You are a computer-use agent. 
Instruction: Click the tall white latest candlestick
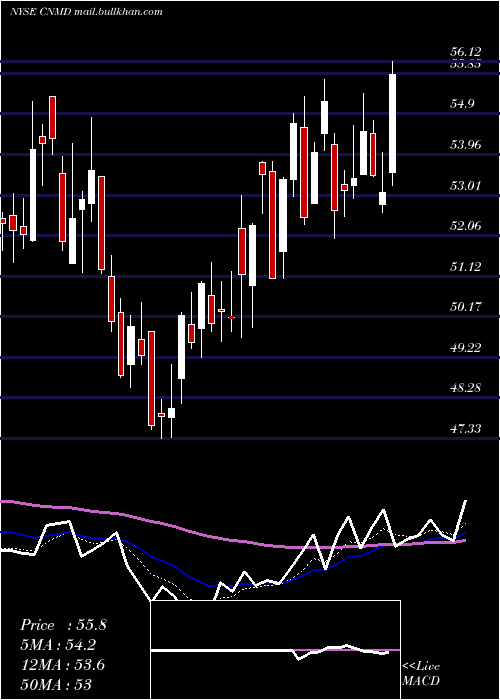393,123
